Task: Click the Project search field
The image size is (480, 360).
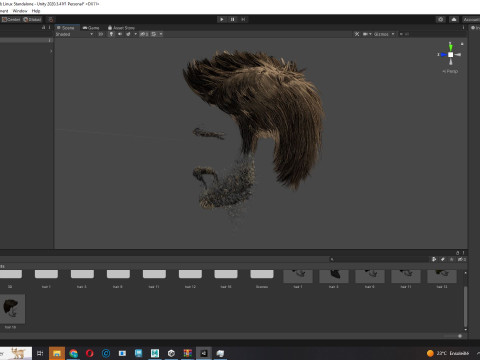Action: pyautogui.click(x=379, y=259)
